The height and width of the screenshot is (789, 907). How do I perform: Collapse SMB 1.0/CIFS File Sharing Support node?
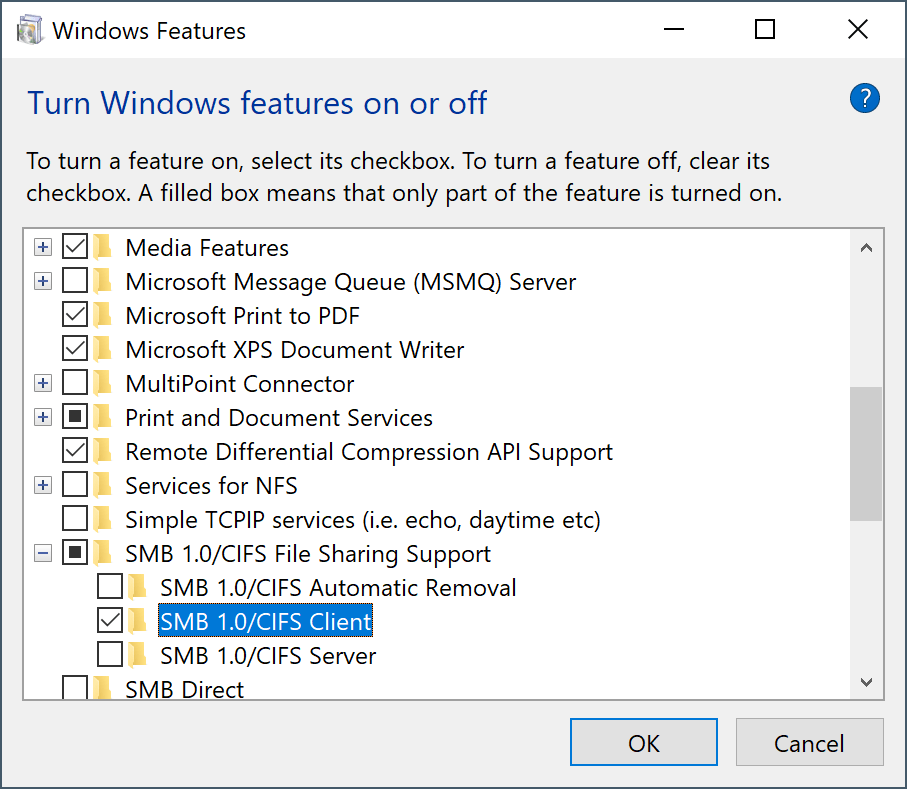42,554
